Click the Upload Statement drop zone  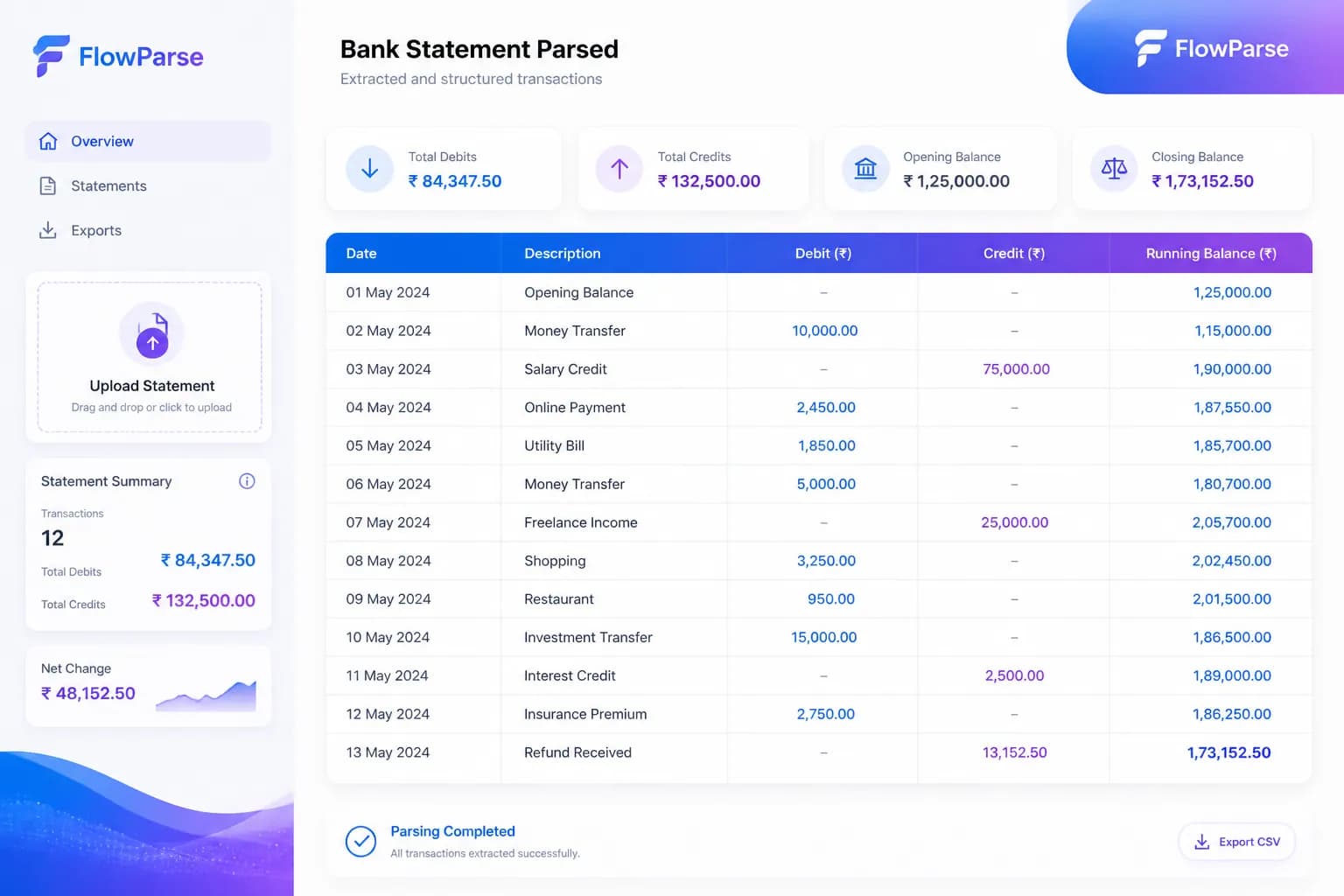click(x=150, y=357)
